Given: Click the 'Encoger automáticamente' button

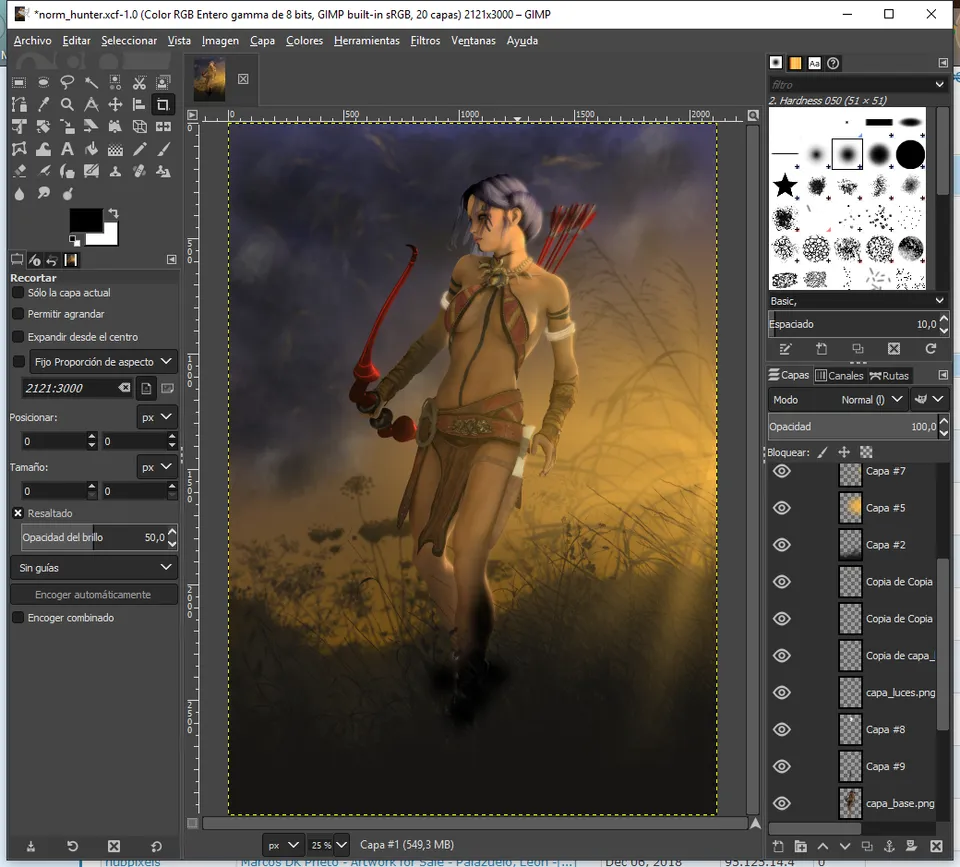Looking at the screenshot, I should pos(94,595).
